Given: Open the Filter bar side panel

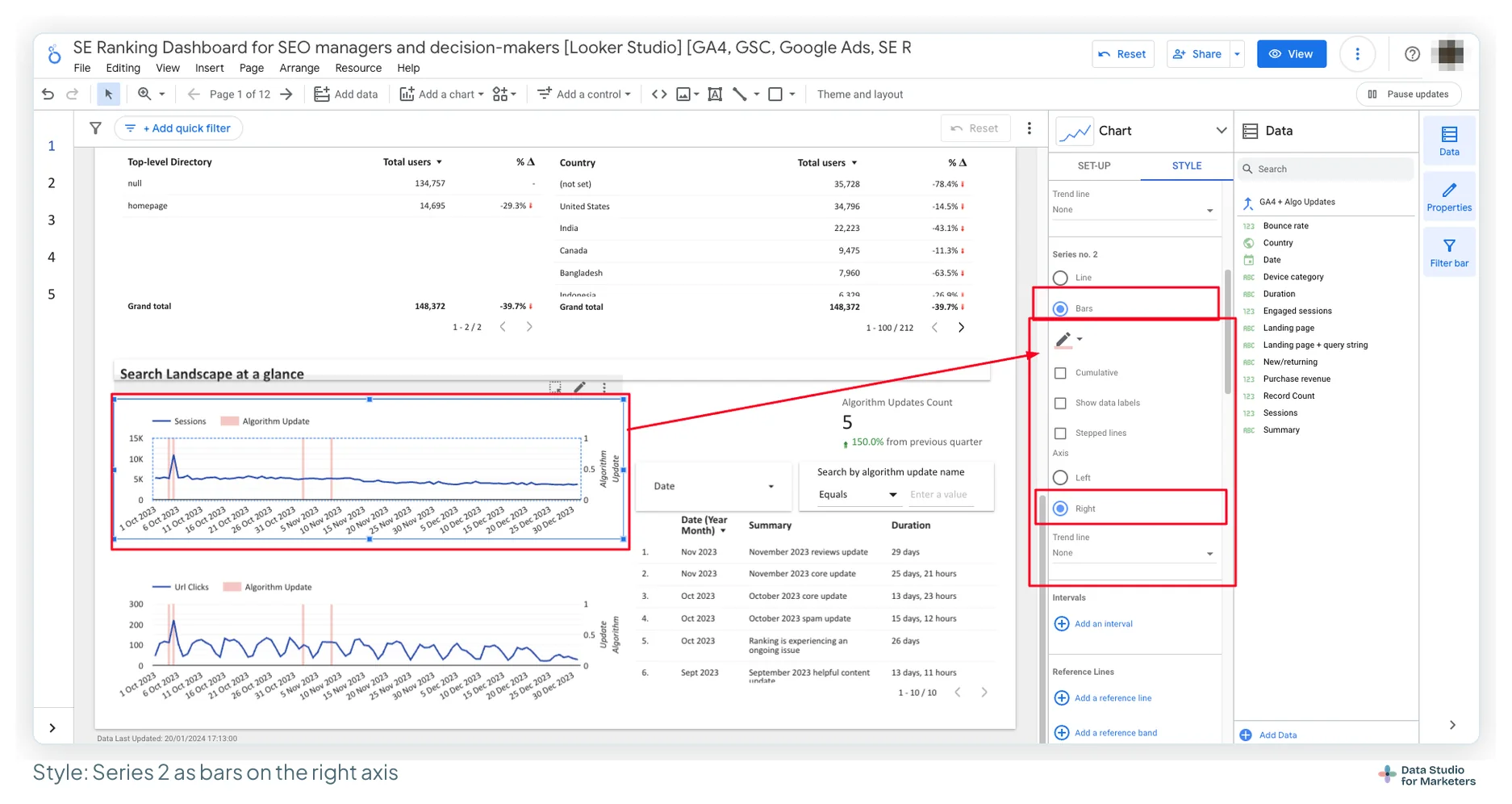Looking at the screenshot, I should tap(1449, 253).
